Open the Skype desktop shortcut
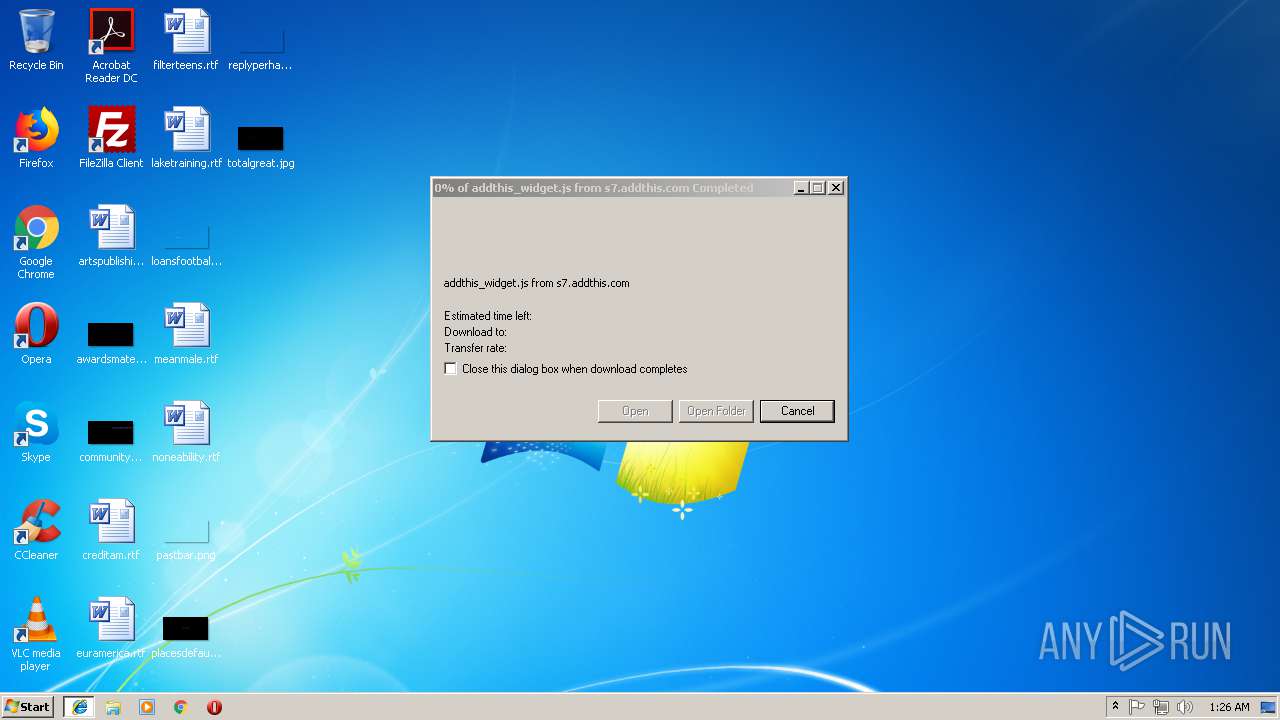This screenshot has width=1280, height=720. tap(36, 432)
